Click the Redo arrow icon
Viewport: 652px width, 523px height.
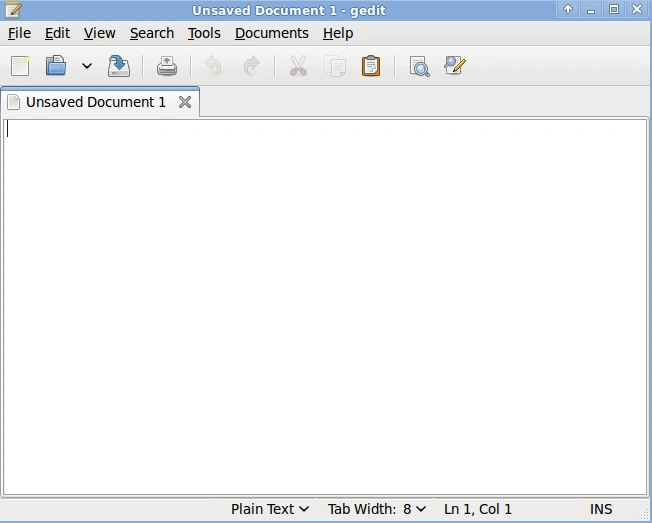pos(251,66)
